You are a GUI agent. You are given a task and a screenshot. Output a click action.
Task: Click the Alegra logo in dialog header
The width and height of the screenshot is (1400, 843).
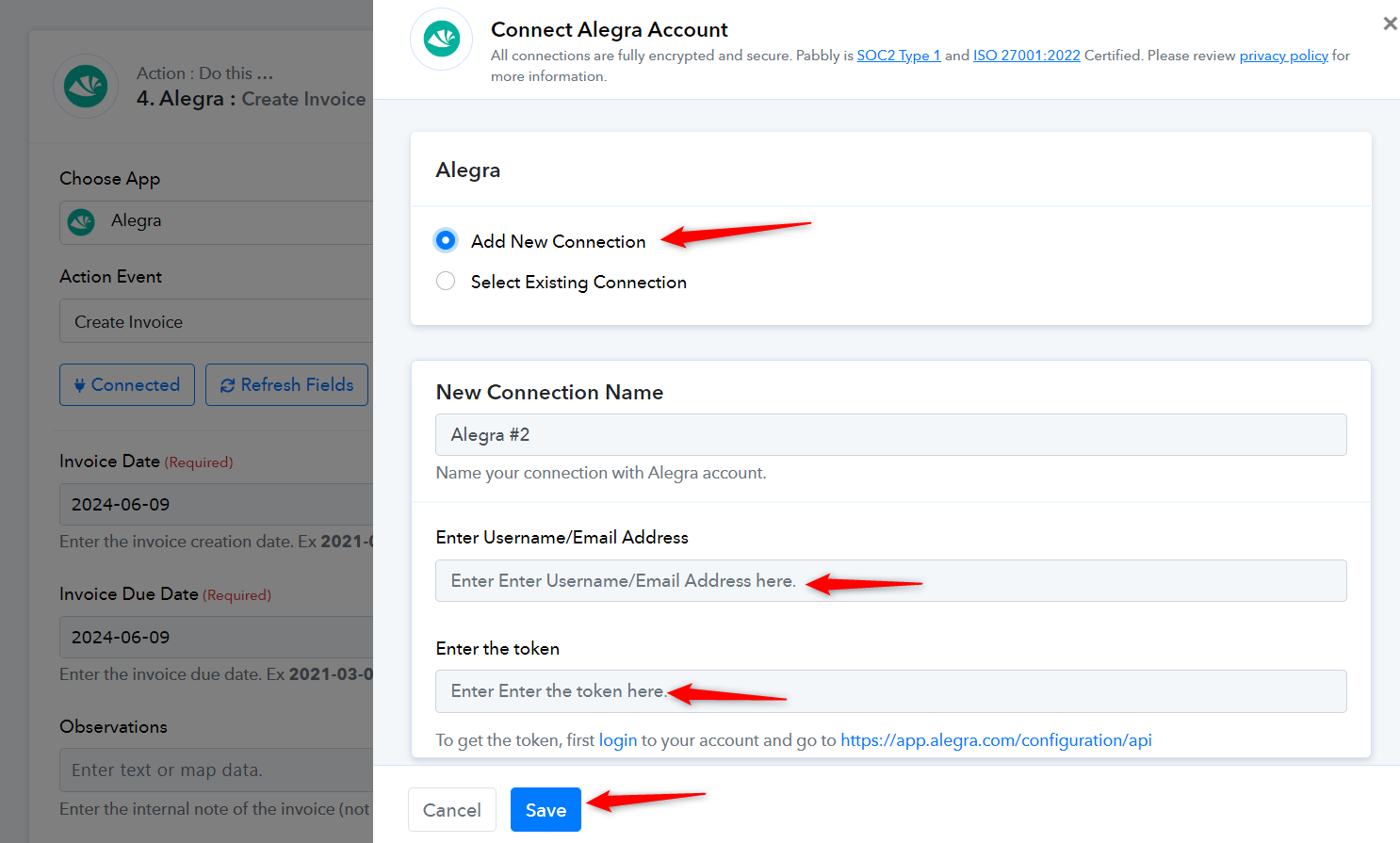click(441, 39)
